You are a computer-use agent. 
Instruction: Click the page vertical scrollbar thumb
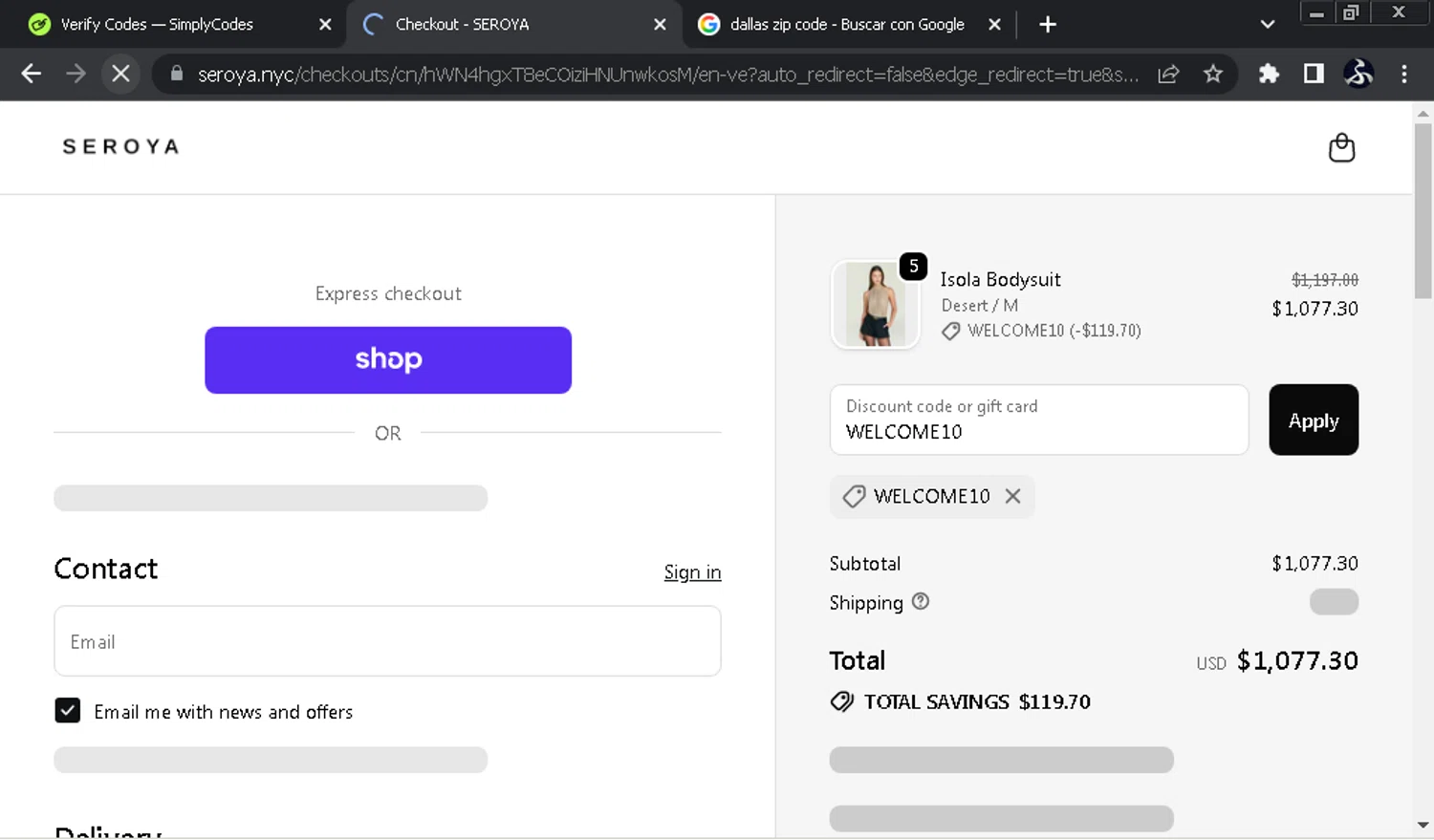pos(1423,210)
